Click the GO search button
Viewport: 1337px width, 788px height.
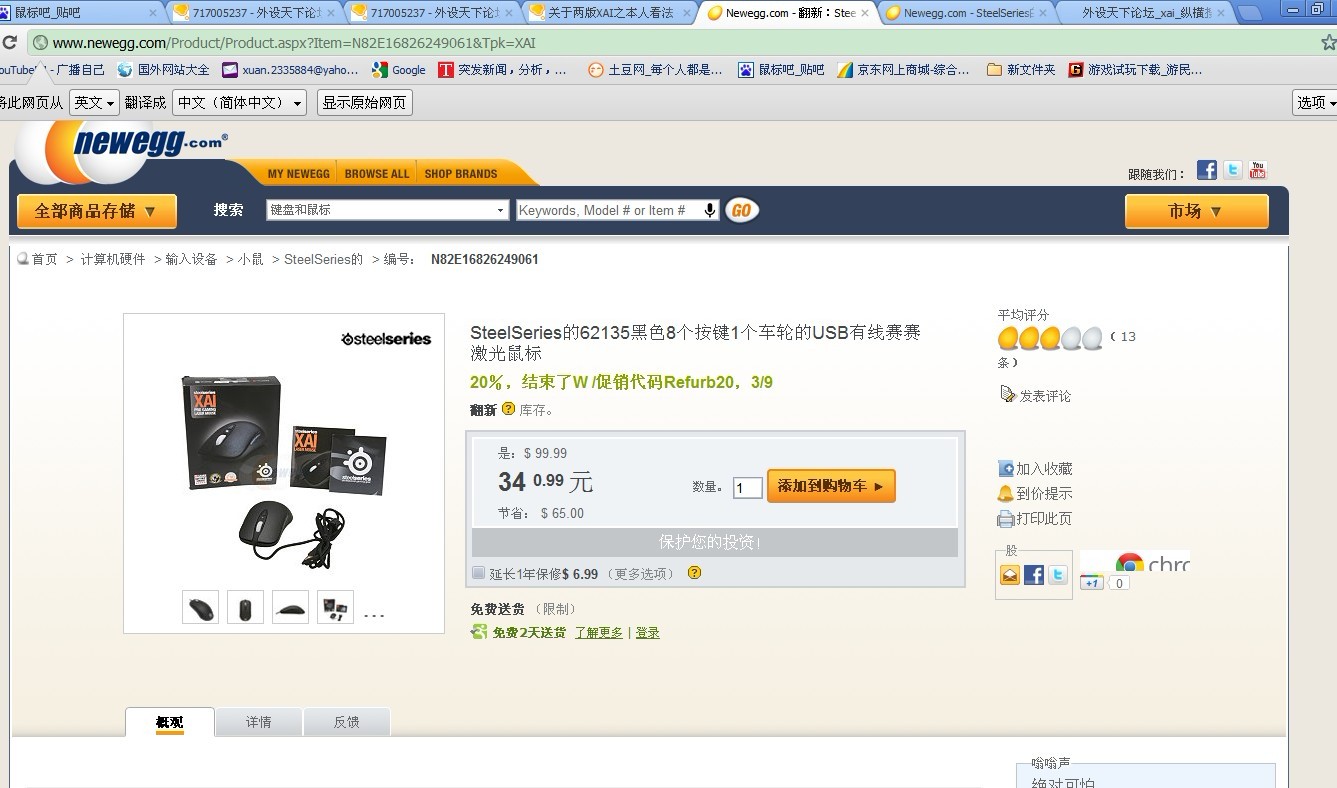tap(741, 210)
